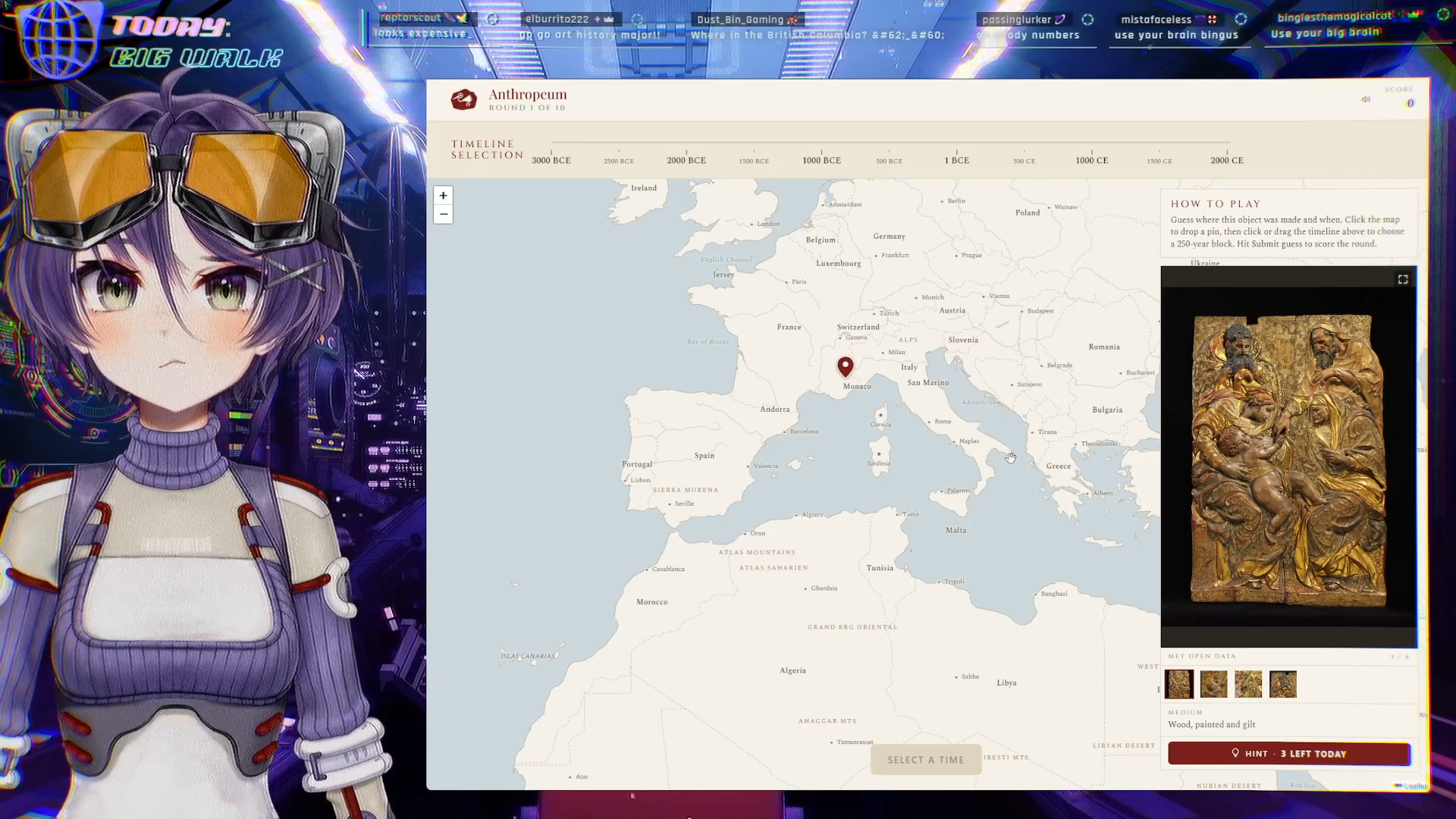Open the third artwork thumbnail
The height and width of the screenshot is (819, 1456).
click(x=1248, y=684)
